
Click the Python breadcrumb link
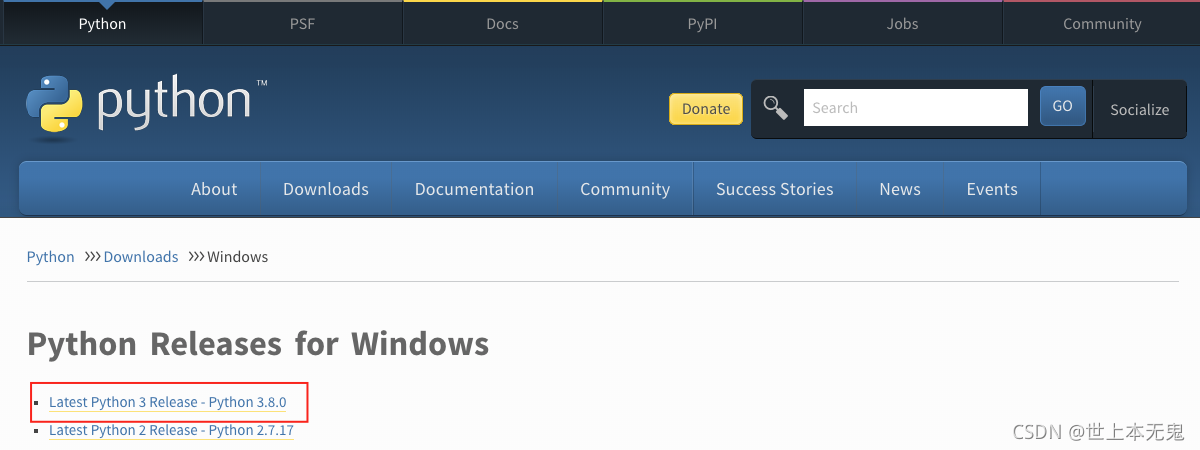51,257
